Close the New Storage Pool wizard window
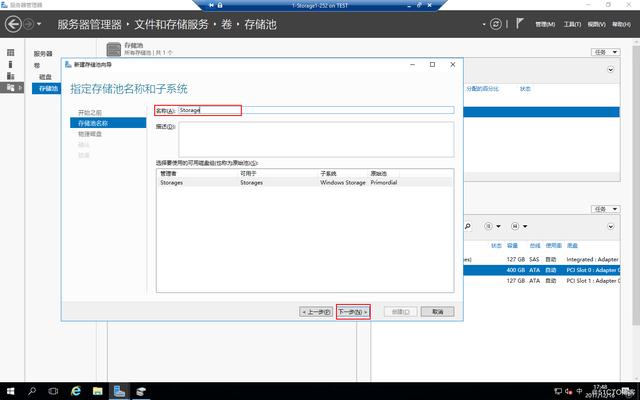 (452, 64)
